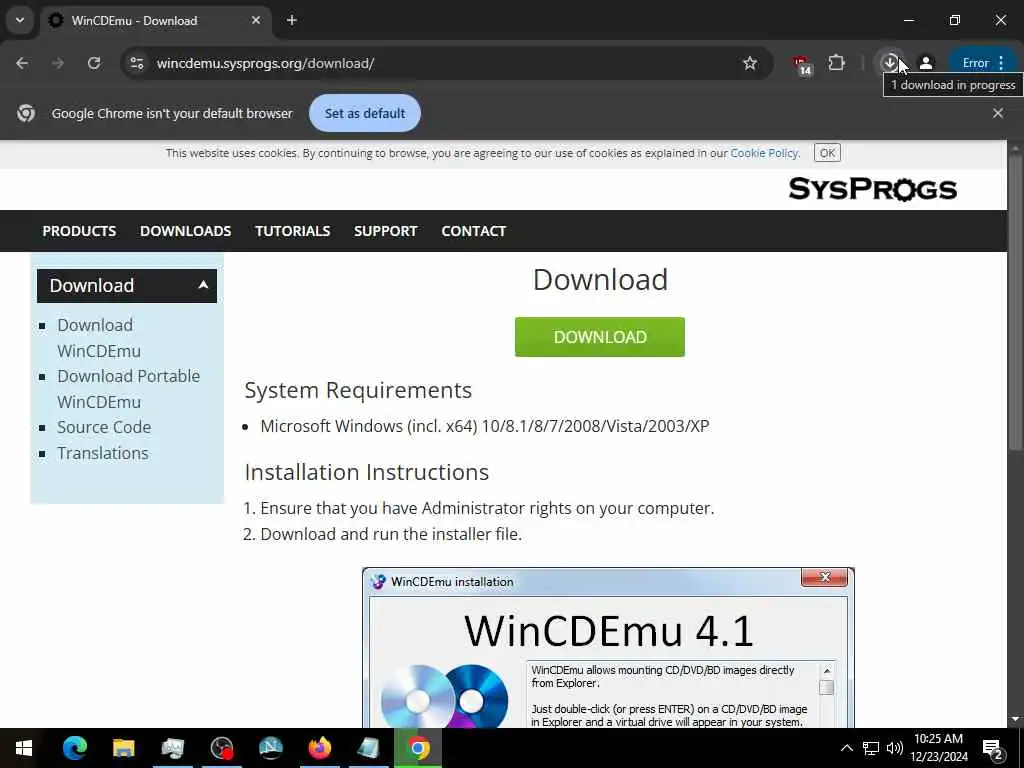The image size is (1024, 768).
Task: Open the CONTACT menu
Action: point(473,231)
